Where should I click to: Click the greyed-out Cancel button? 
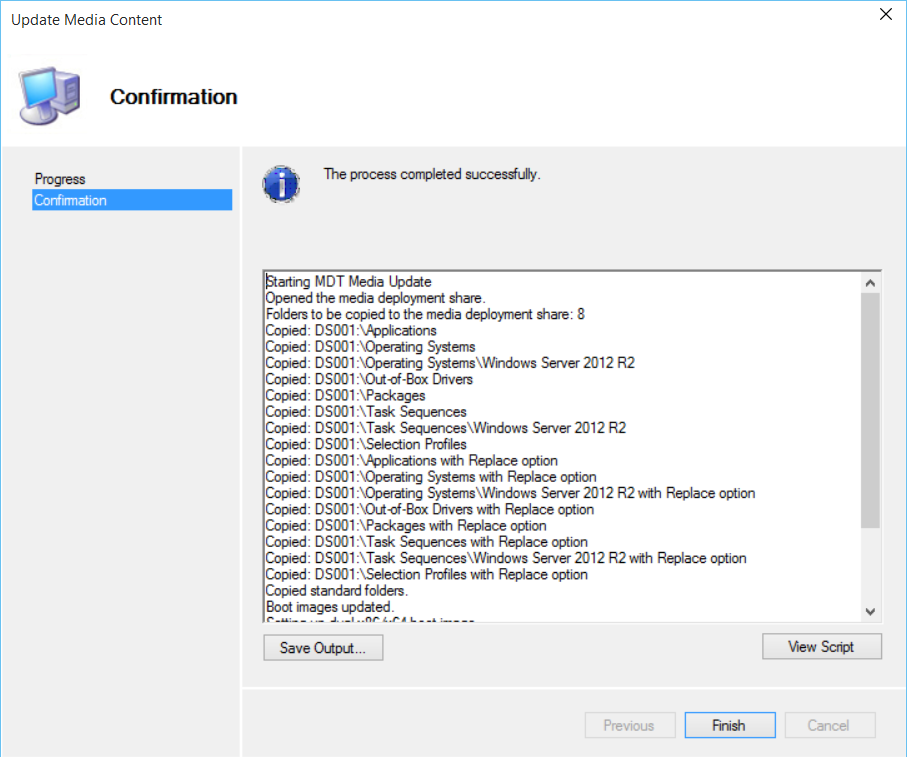pyautogui.click(x=828, y=725)
